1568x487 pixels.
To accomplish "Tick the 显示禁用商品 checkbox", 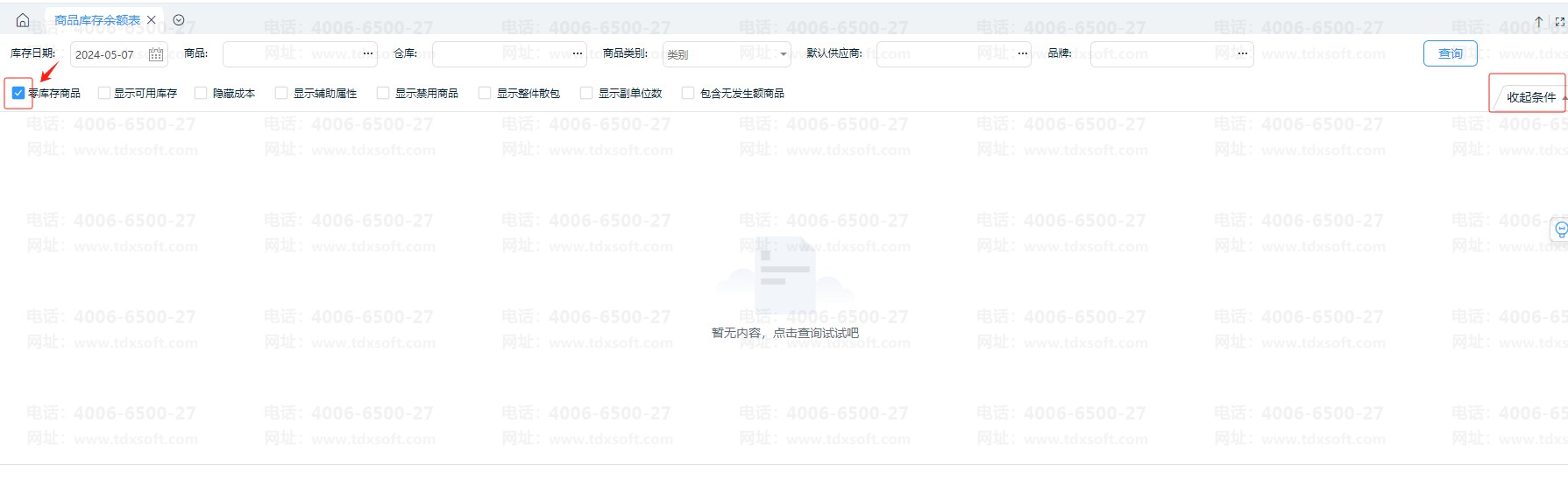I will point(383,93).
